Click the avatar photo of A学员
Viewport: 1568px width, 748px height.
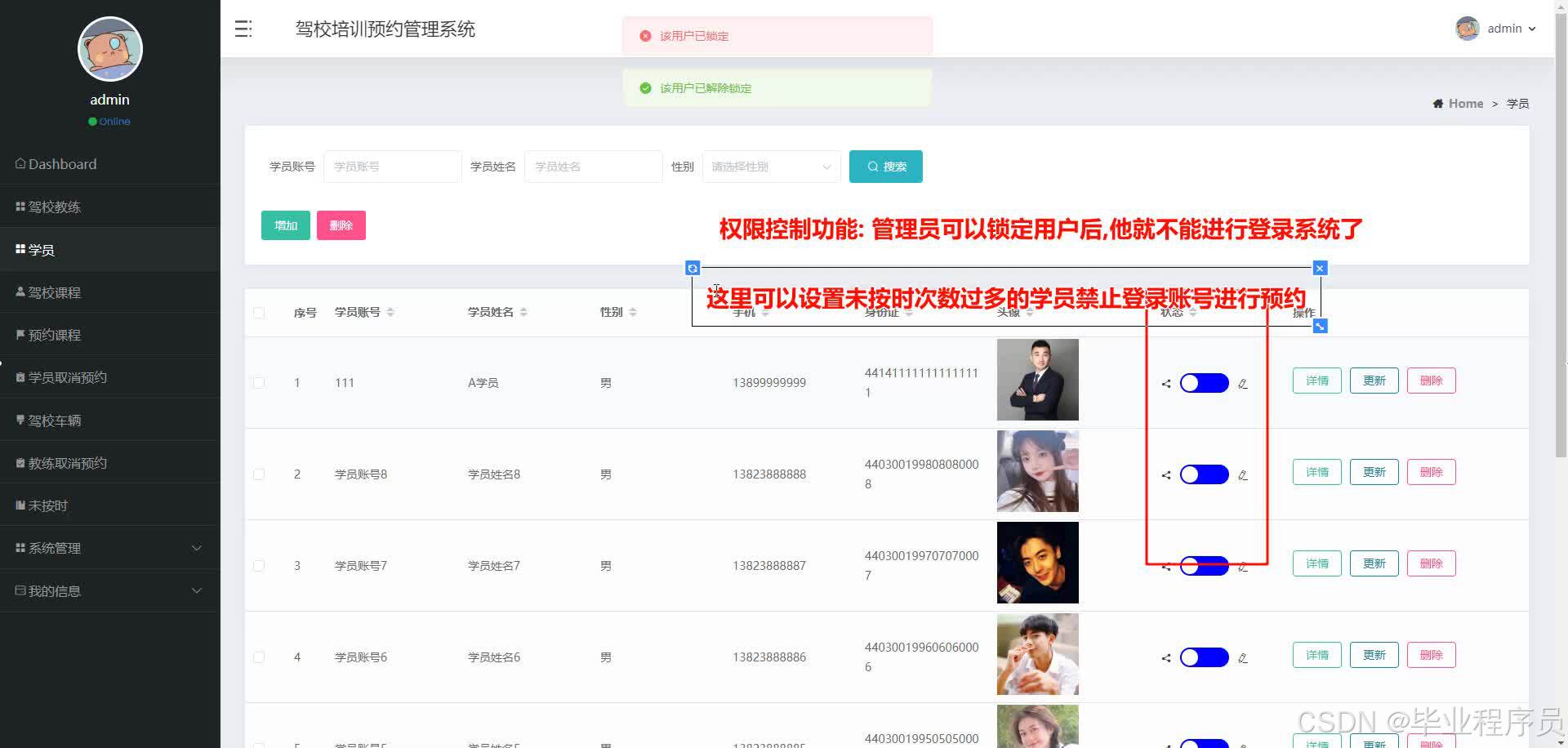tap(1038, 380)
